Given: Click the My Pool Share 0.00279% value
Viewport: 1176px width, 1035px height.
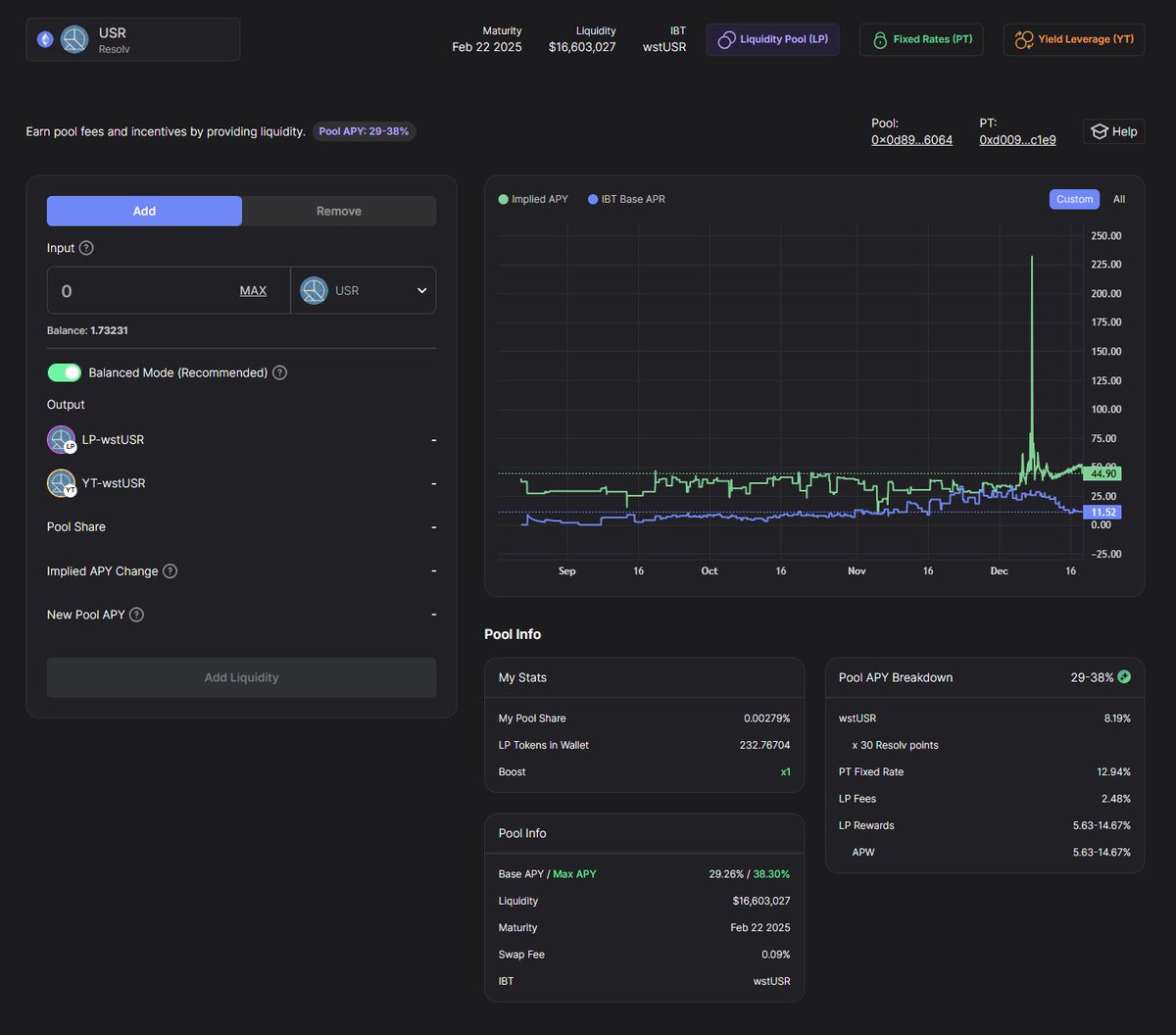Looking at the screenshot, I should pyautogui.click(x=767, y=718).
